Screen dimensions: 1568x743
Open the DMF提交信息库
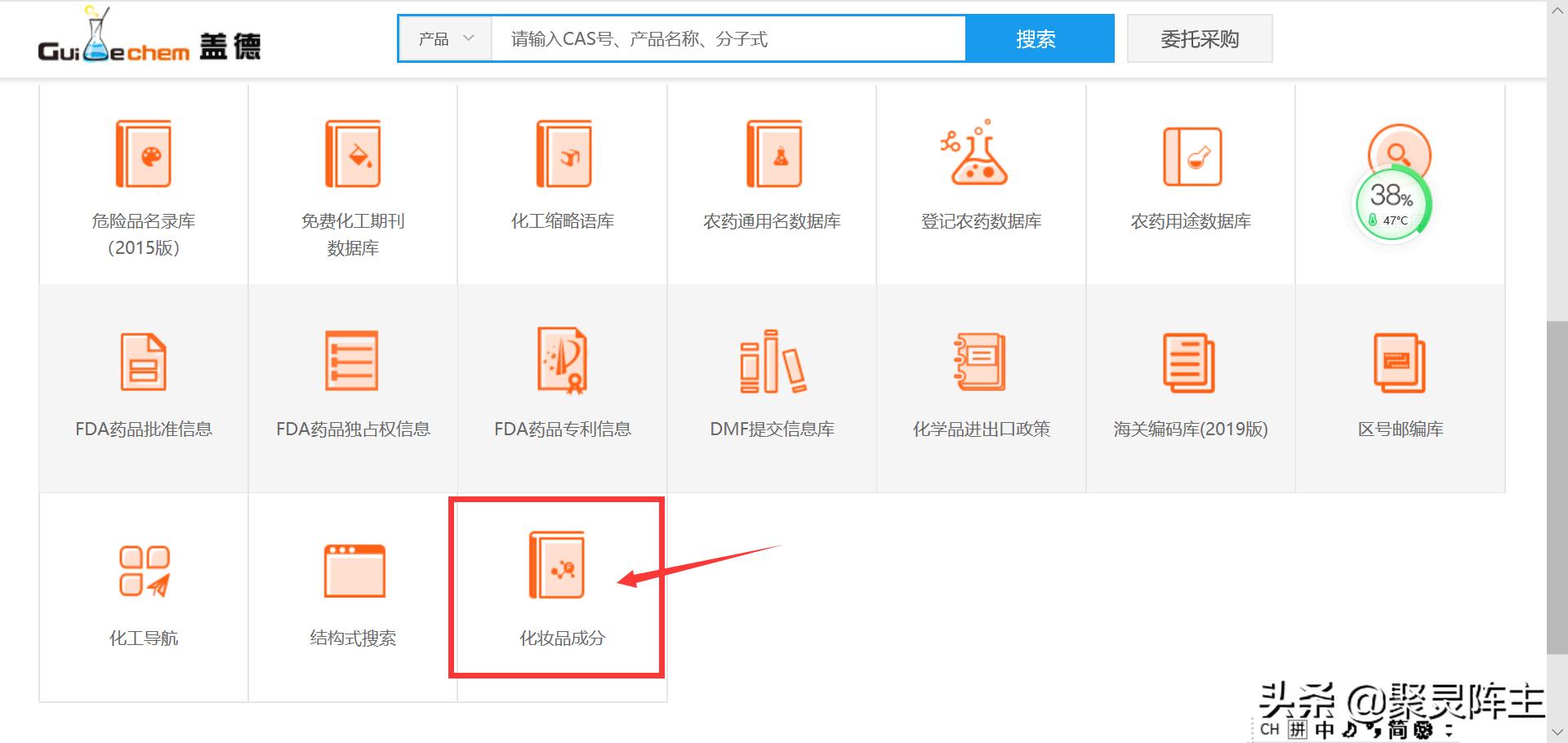tap(771, 384)
